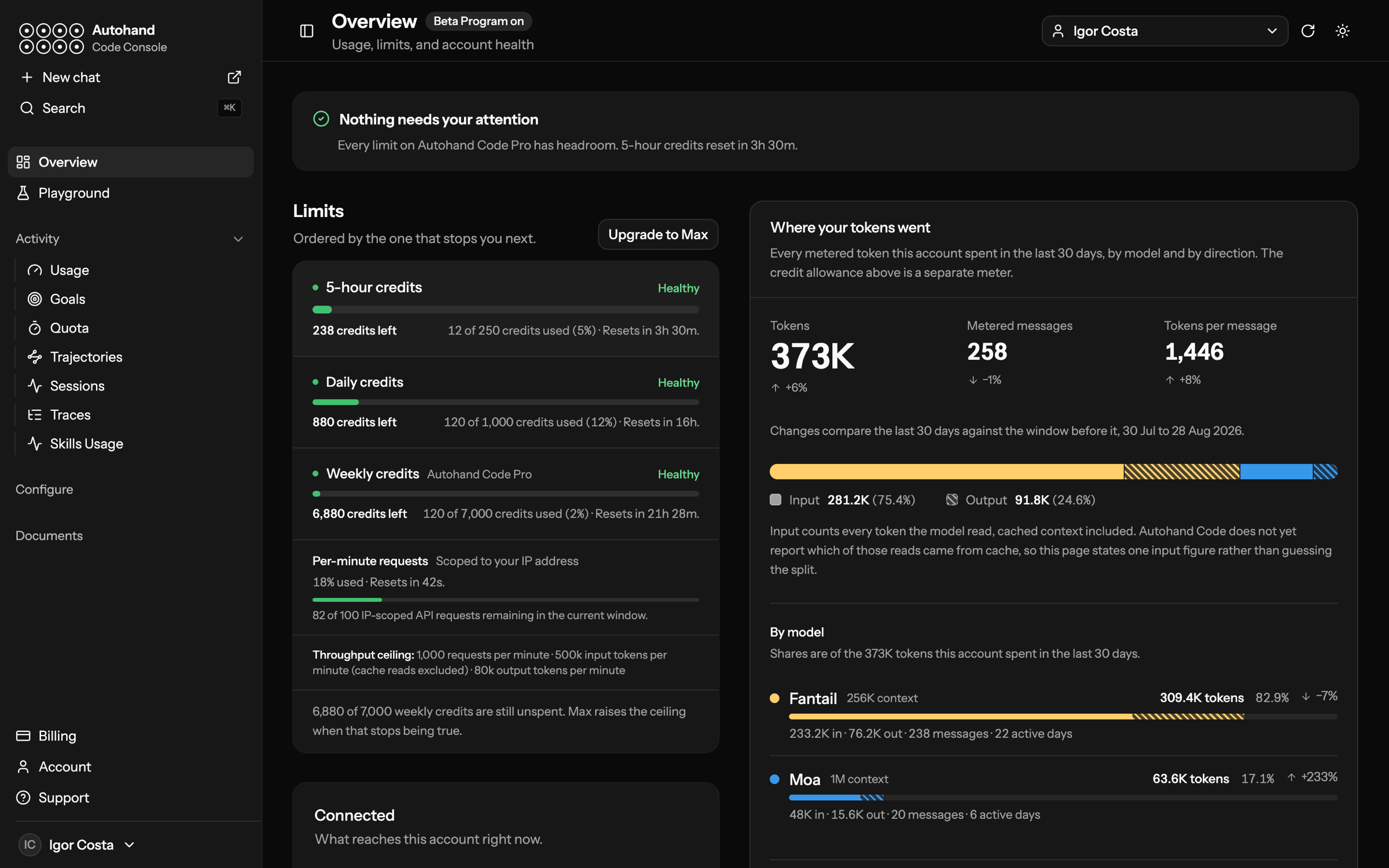The height and width of the screenshot is (868, 1389).
Task: Click the 5-hour credits progress bar
Action: pyautogui.click(x=506, y=310)
